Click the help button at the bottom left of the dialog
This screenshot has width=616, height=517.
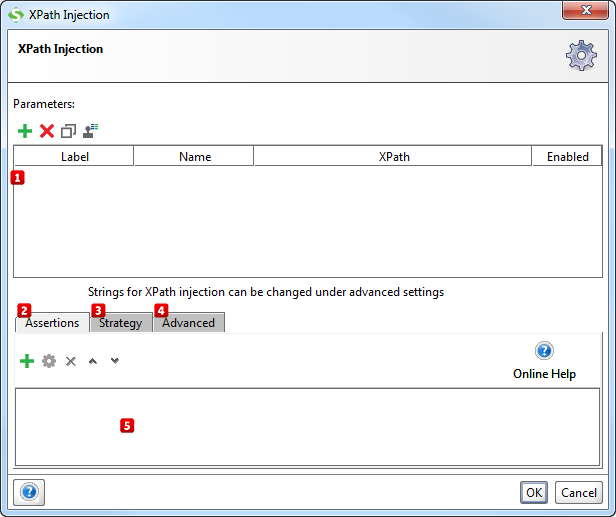[29, 492]
